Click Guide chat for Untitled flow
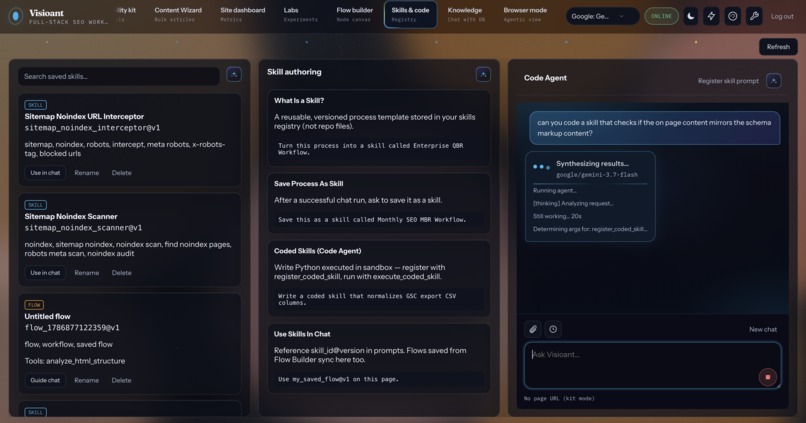Screen dimensions: 806x423 (x=45, y=380)
